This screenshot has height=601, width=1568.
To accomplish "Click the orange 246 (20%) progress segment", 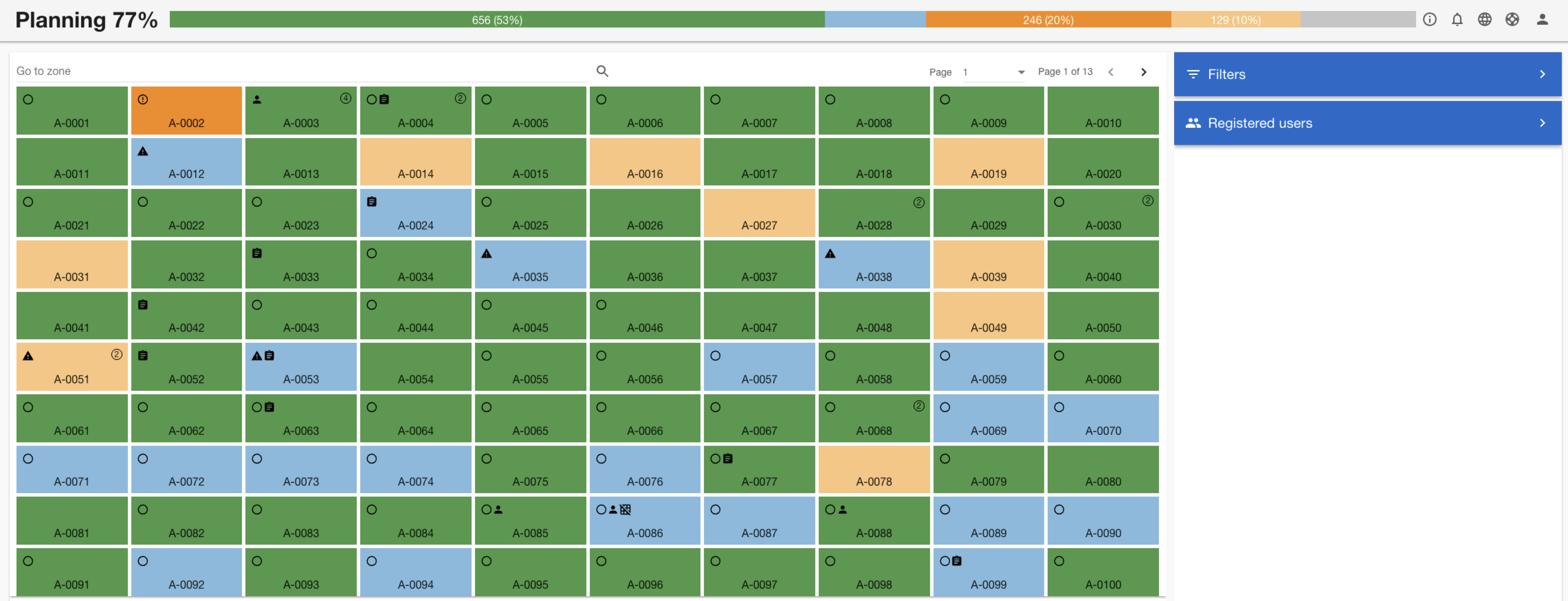I will point(1048,20).
